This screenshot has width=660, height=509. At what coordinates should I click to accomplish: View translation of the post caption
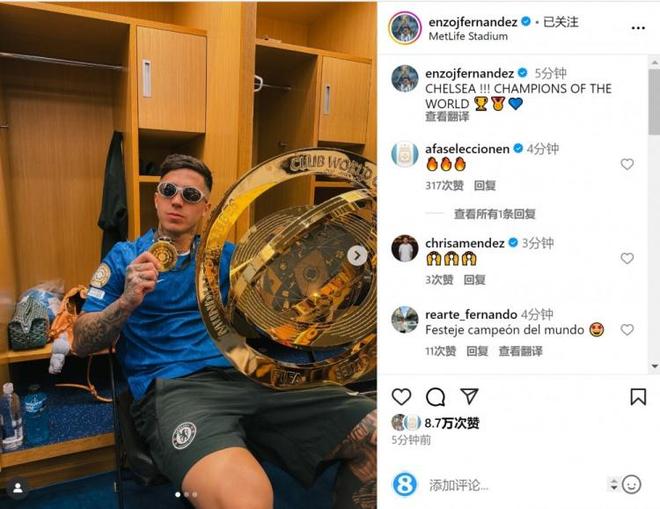point(447,117)
